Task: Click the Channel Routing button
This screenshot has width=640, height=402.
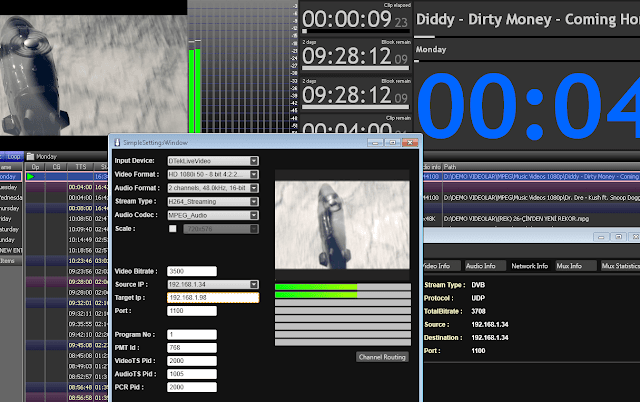Action: pos(382,357)
